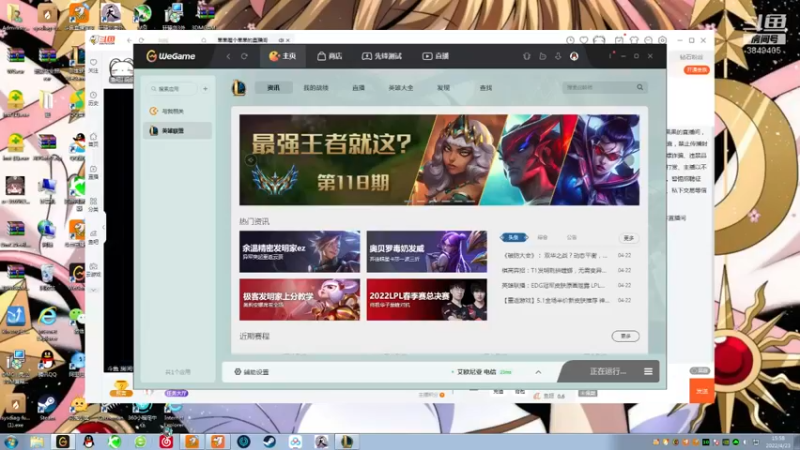This screenshot has height=450, width=800.
Task: Select the 综合 news filter
Action: [x=542, y=237]
